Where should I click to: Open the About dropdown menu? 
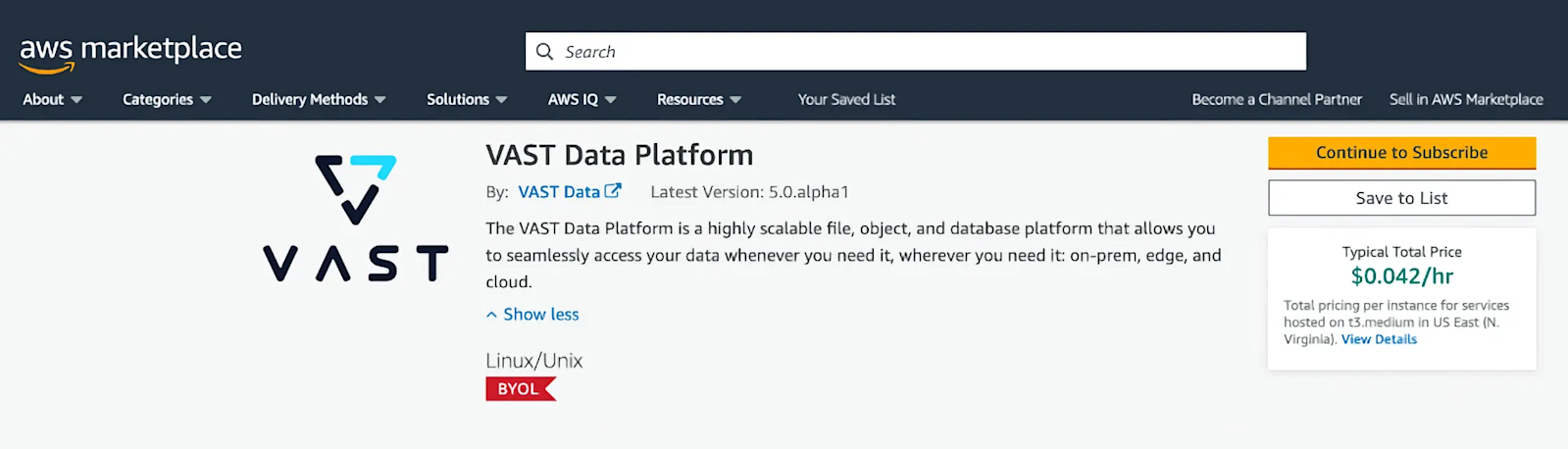[52, 99]
